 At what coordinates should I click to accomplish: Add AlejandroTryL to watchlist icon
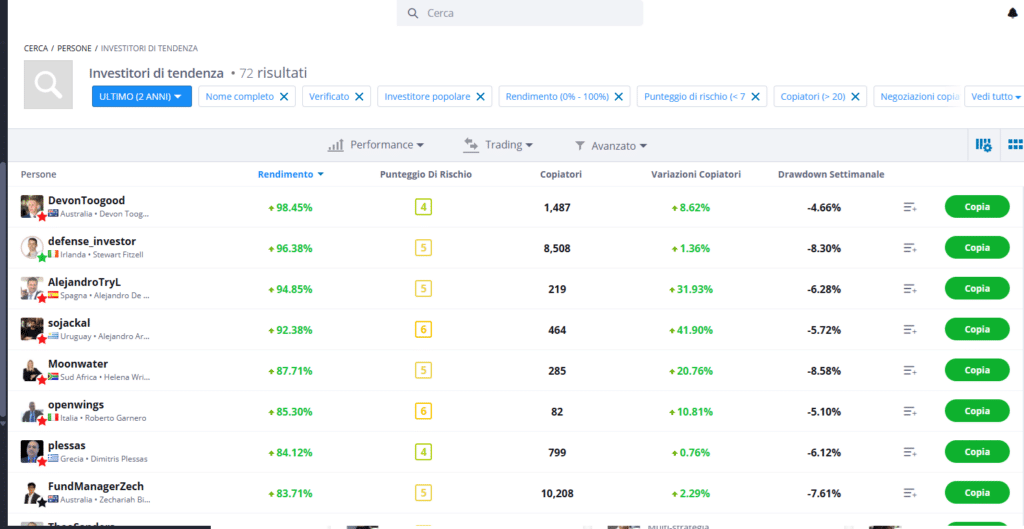[910, 289]
